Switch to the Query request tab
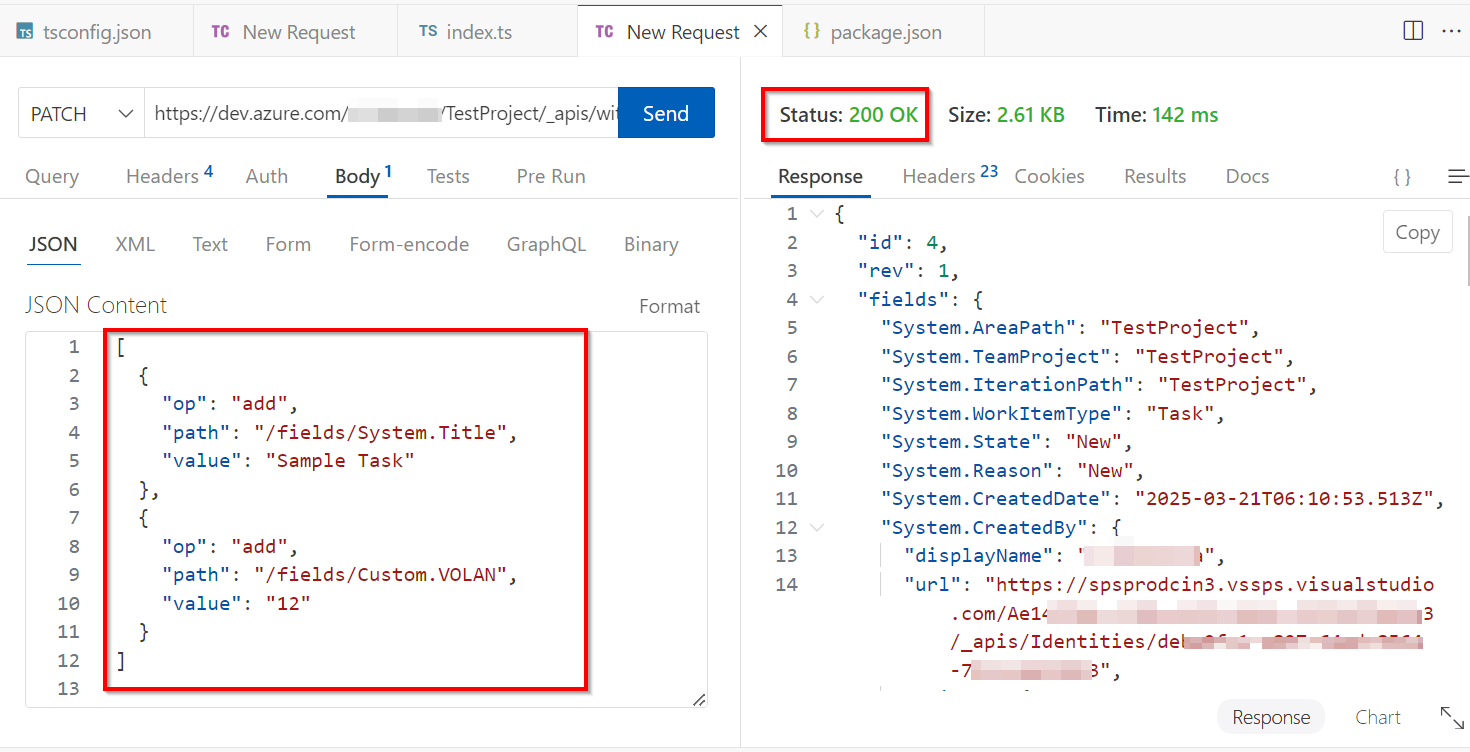The height and width of the screenshot is (752, 1470). [x=52, y=176]
